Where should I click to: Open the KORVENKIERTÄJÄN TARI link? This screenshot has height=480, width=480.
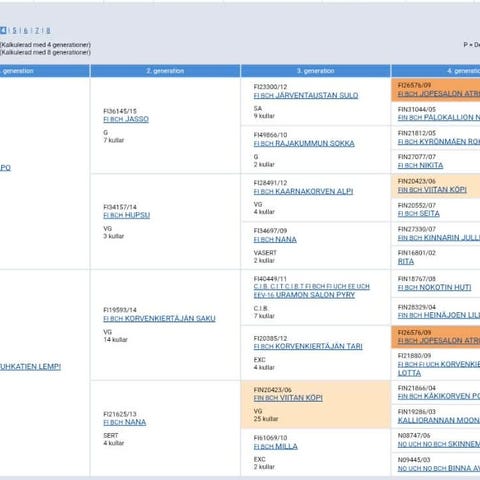(x=308, y=346)
